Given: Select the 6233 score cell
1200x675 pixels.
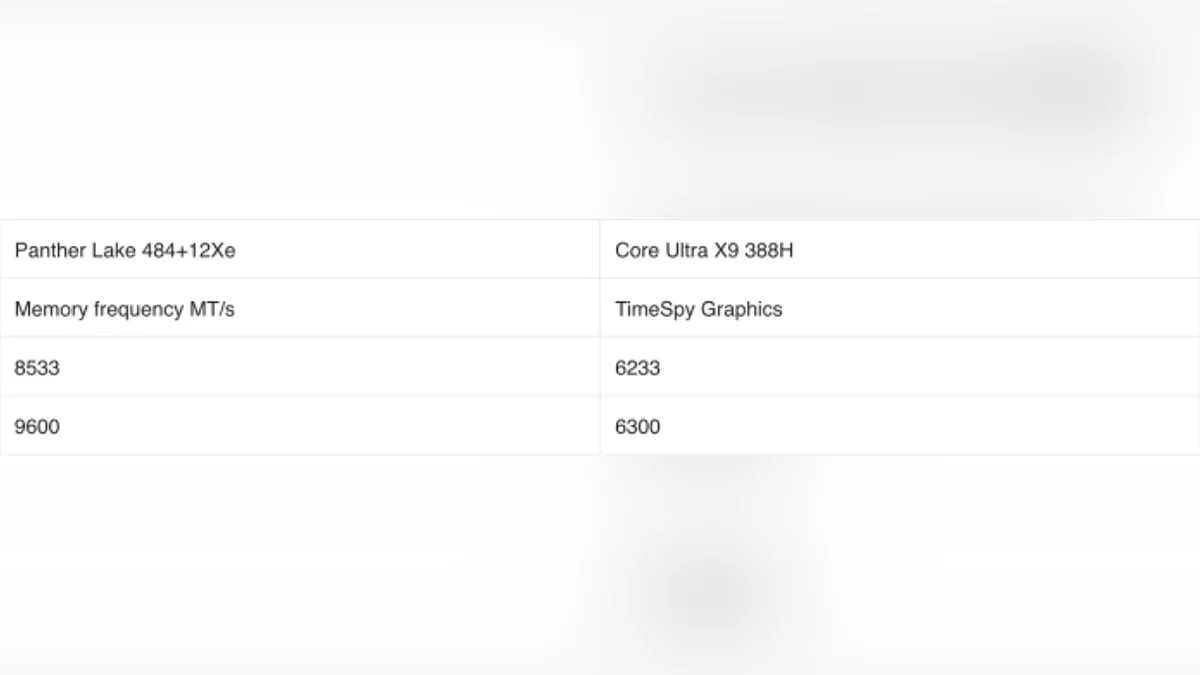Looking at the screenshot, I should click(x=638, y=368).
